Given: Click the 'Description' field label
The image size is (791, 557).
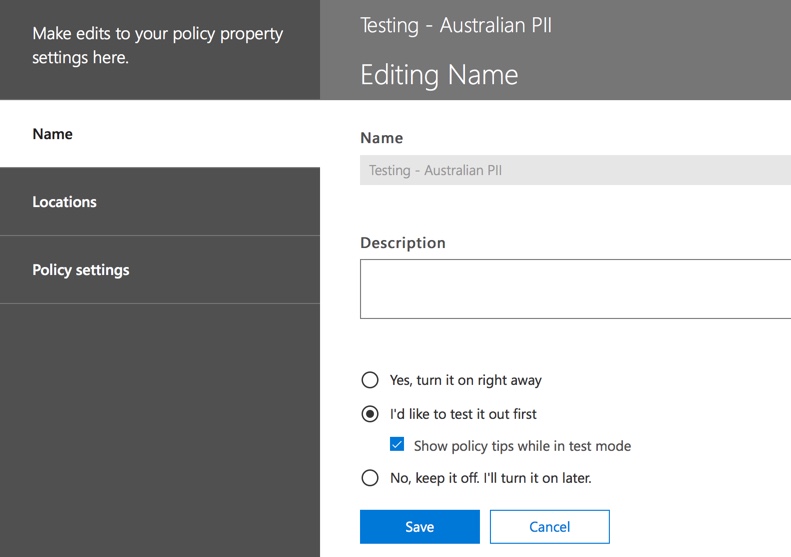Looking at the screenshot, I should click(402, 243).
